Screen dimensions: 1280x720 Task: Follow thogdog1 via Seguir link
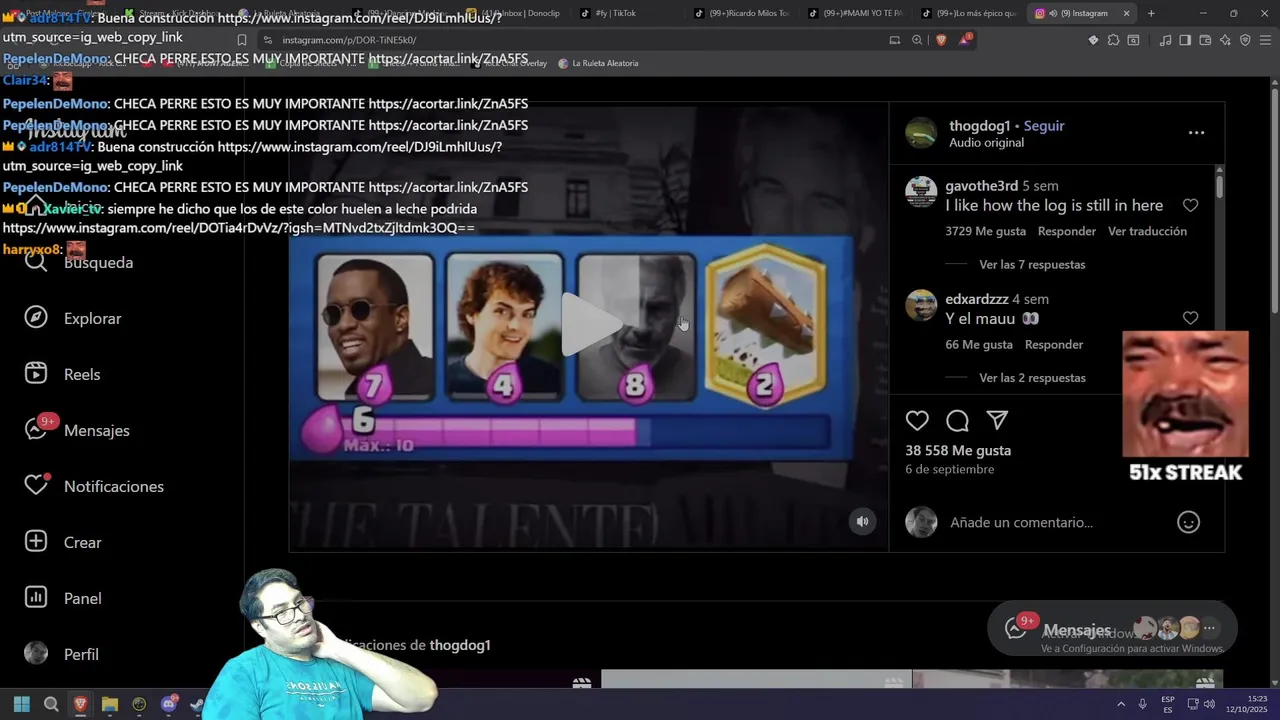[1044, 126]
